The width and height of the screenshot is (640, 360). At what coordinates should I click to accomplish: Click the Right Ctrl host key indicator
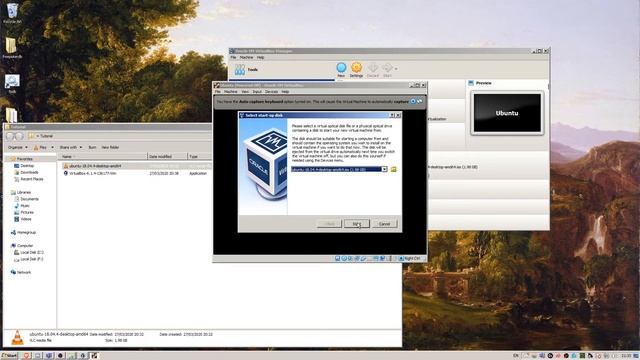click(411, 258)
